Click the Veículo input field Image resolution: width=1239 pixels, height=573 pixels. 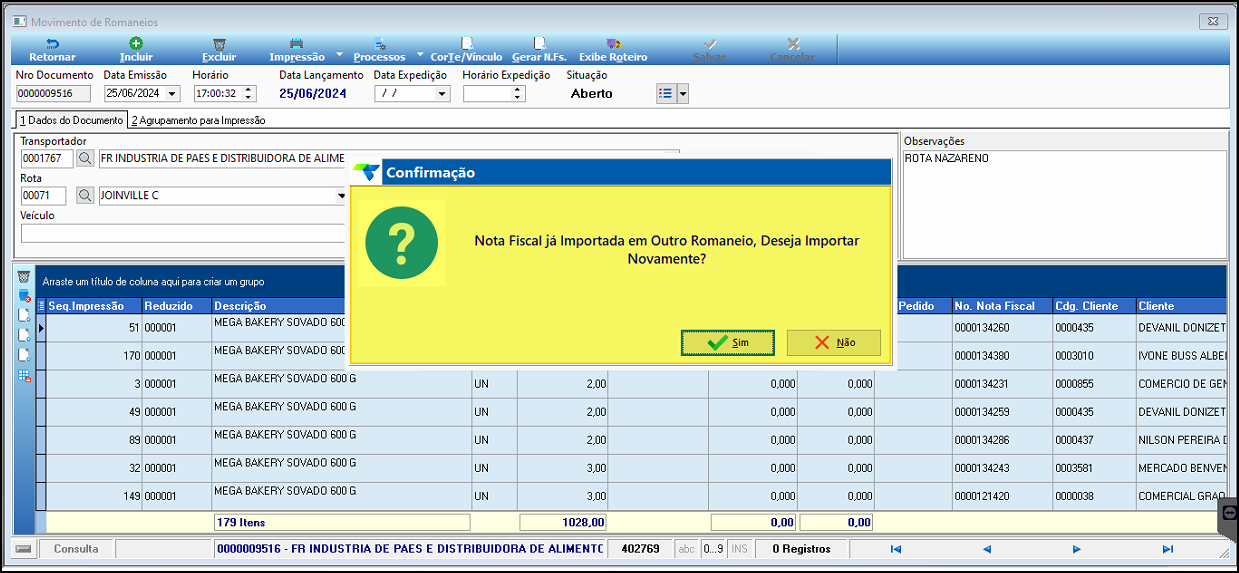pos(182,233)
